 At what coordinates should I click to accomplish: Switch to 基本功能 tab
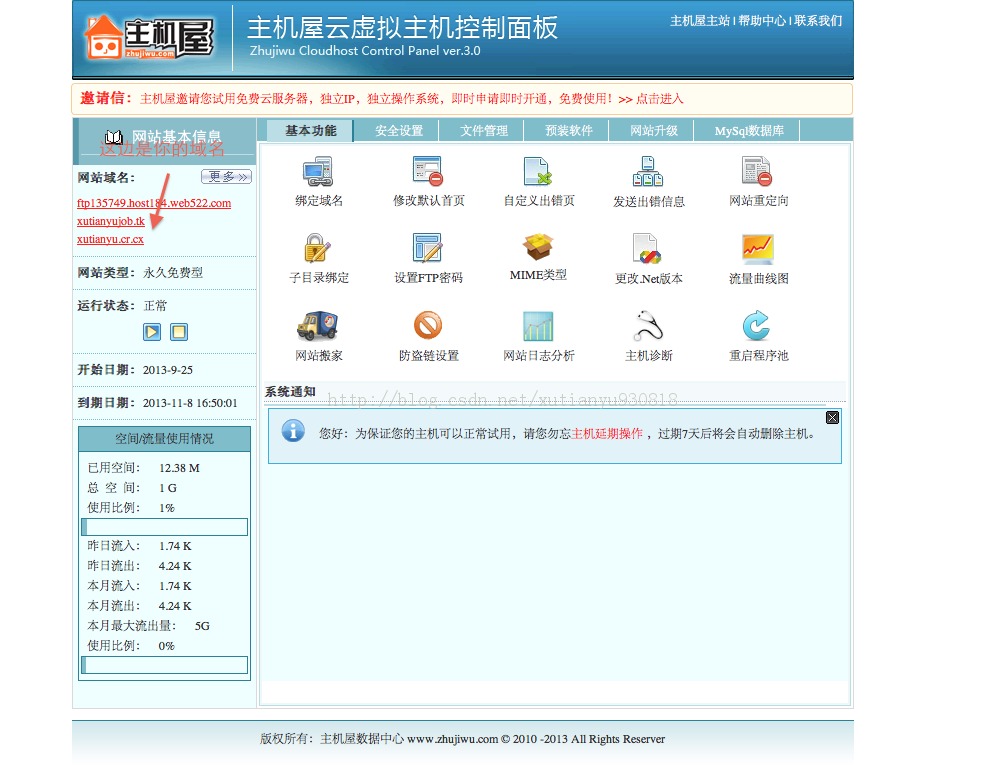pyautogui.click(x=310, y=130)
